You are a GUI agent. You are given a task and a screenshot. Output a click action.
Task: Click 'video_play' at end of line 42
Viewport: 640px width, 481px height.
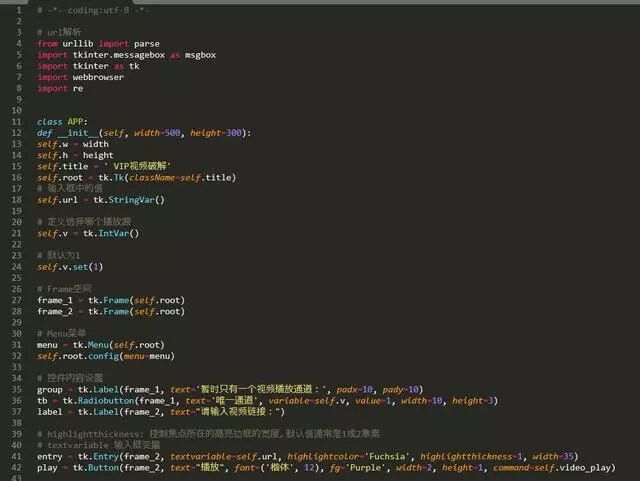tap(584, 468)
